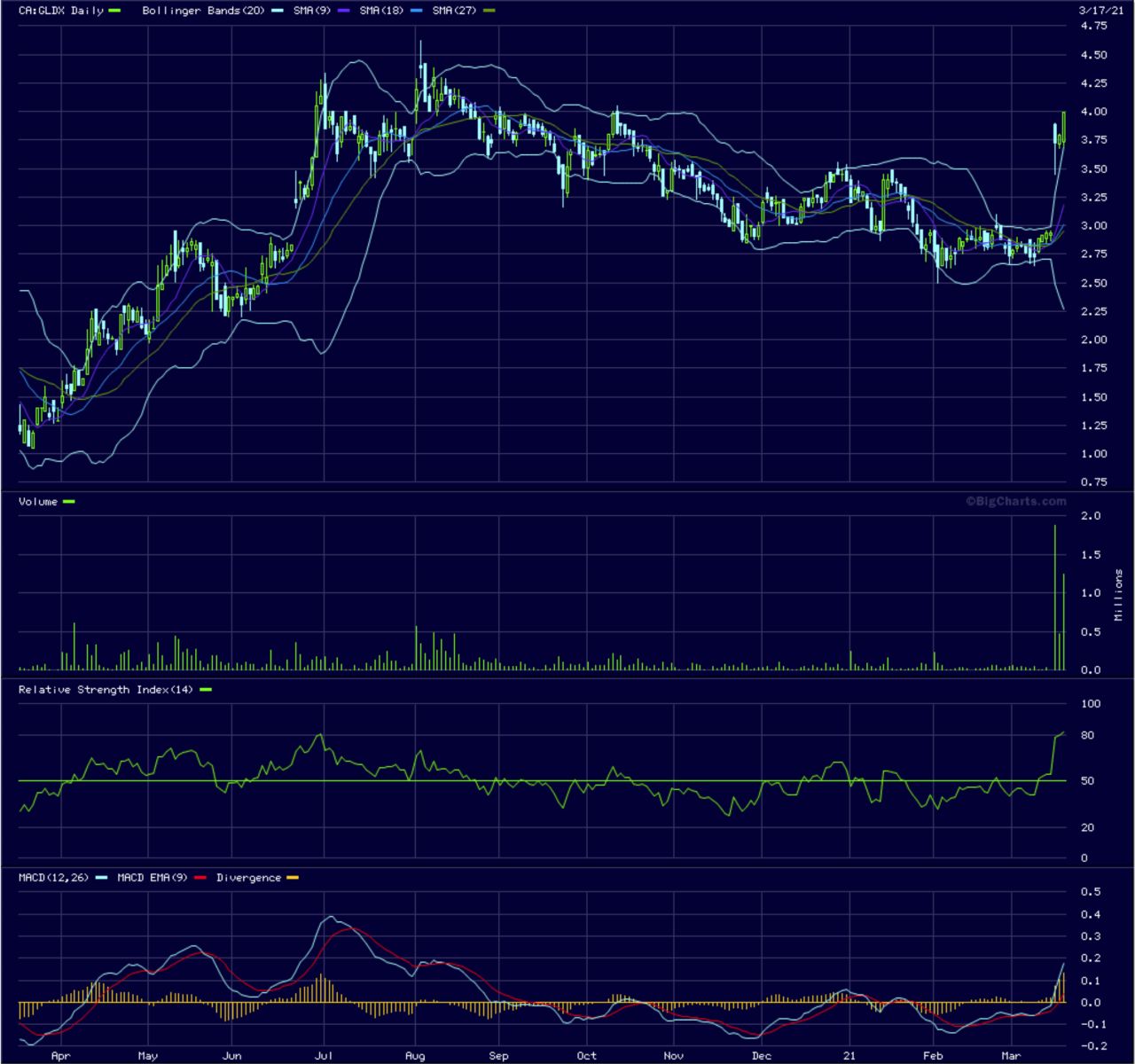Click the 1.0 volume axis label
1135x1064 pixels.
(x=1092, y=593)
